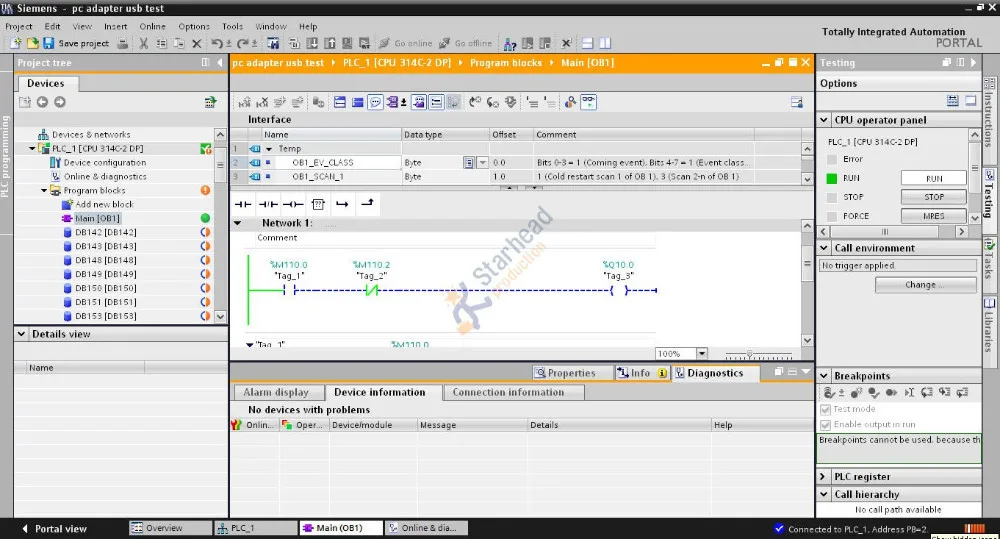Click the Paste icon in main toolbar
The image size is (1000, 539).
179,43
